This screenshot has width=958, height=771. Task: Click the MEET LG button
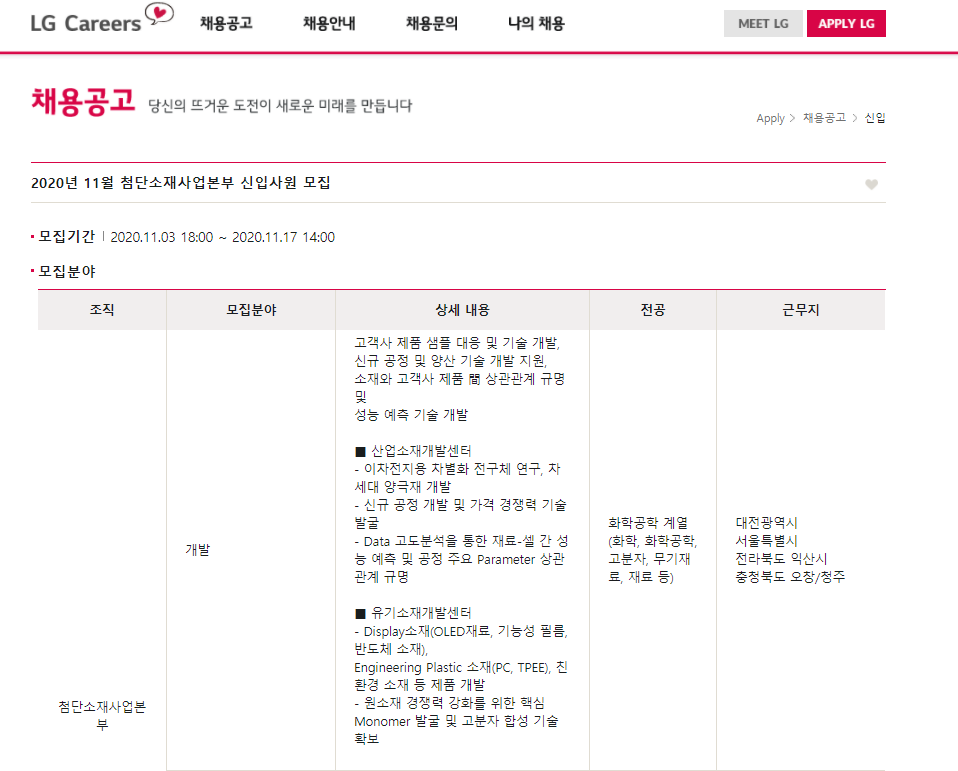[763, 24]
